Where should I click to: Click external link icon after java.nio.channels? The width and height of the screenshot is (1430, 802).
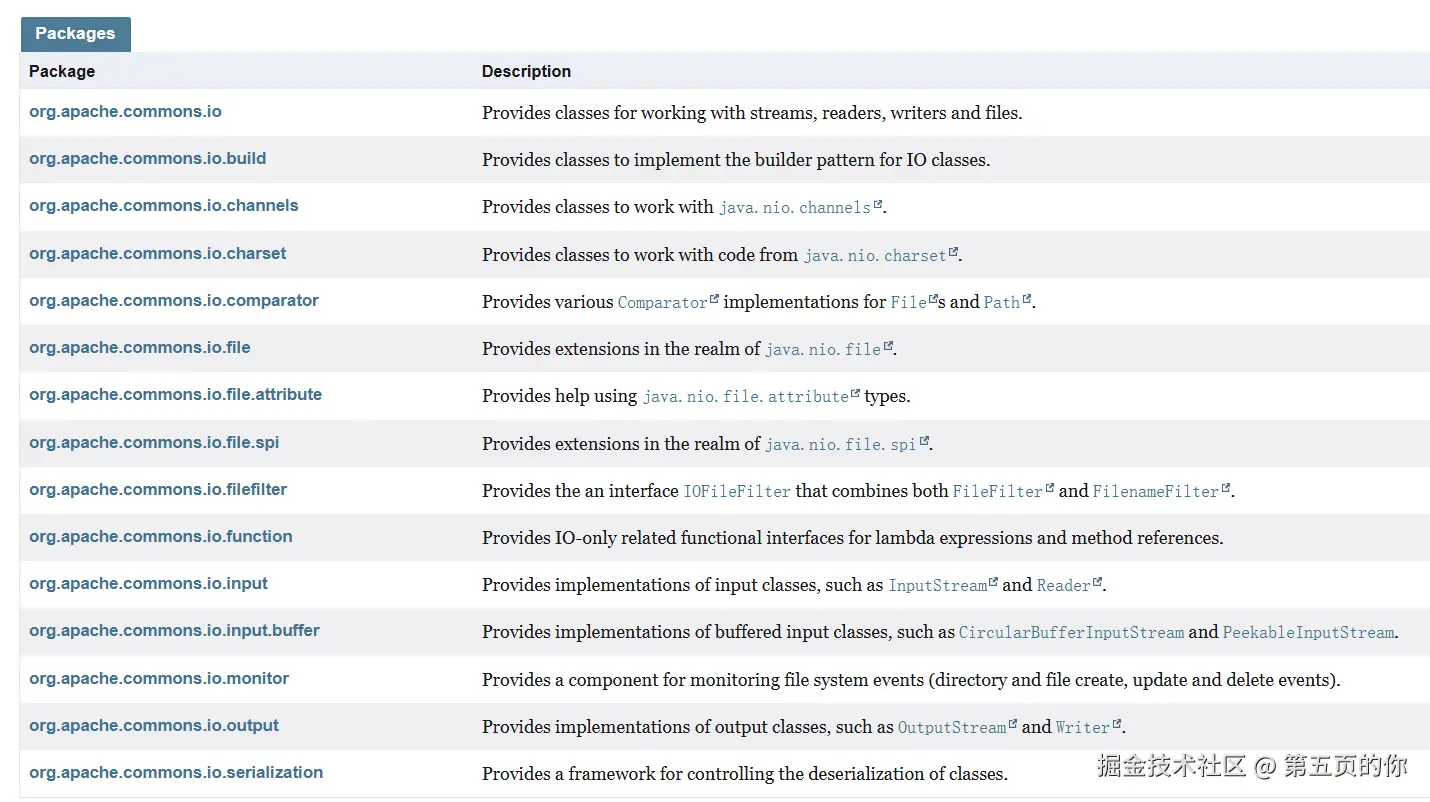[x=878, y=205]
